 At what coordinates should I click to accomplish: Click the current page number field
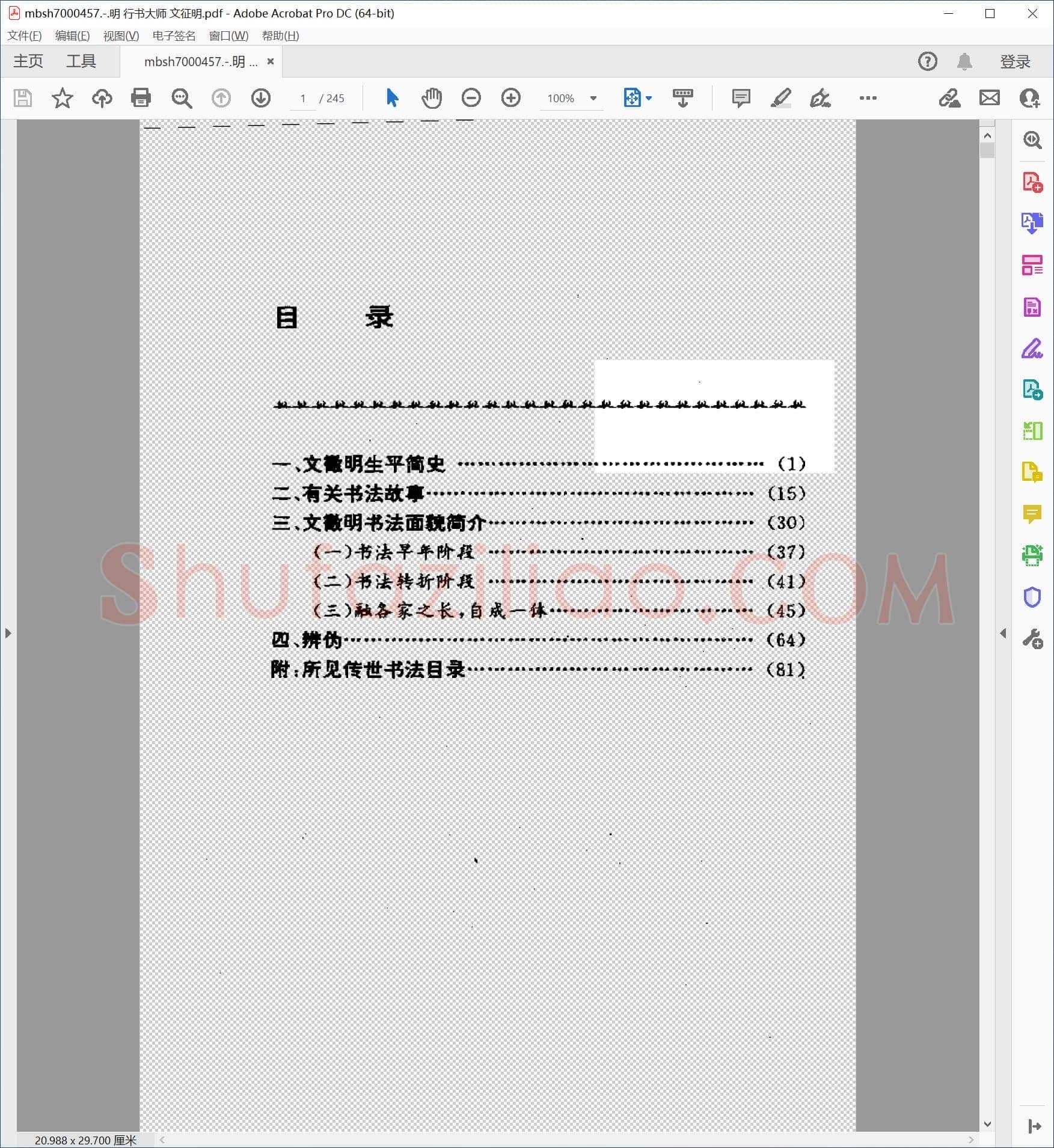pos(303,98)
